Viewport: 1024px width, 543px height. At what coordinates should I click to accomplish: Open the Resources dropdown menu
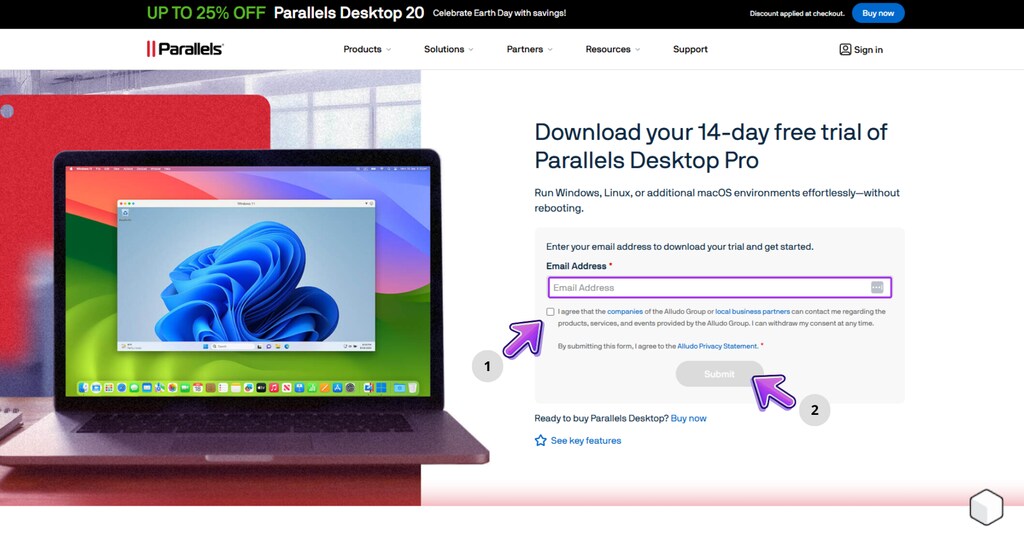coord(612,49)
